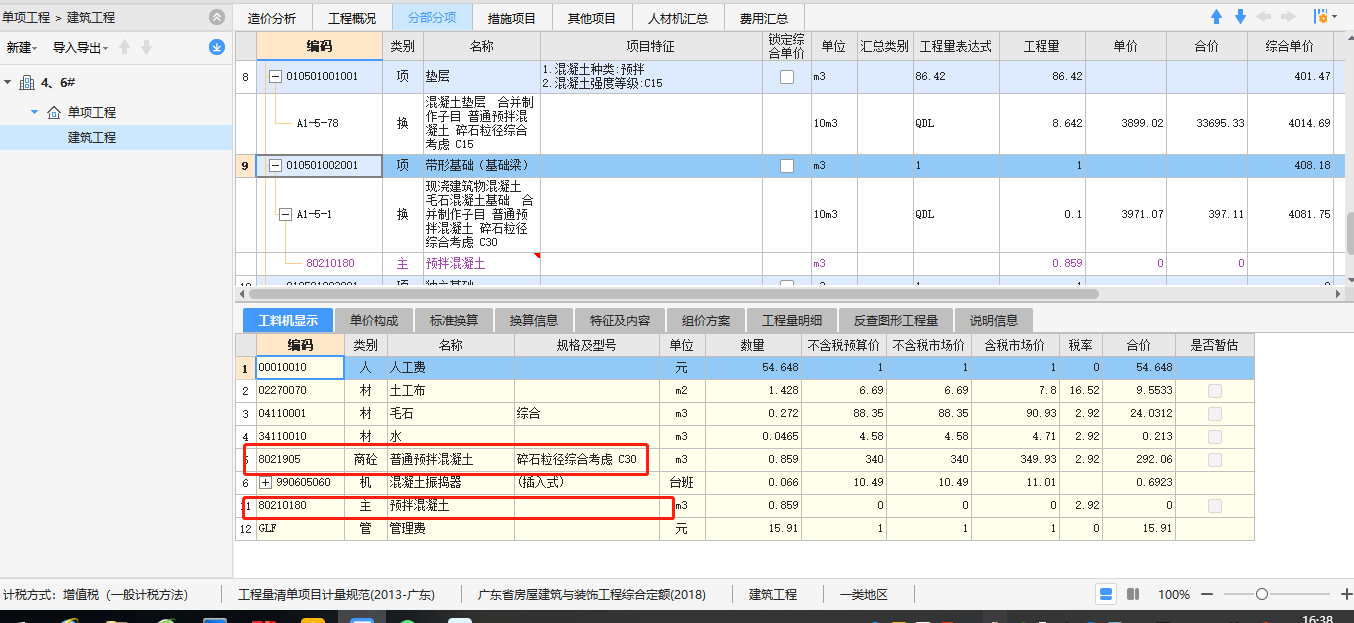Image resolution: width=1354 pixels, height=623 pixels.
Task: Select code cell 8021905 in lower table
Action: pos(300,460)
